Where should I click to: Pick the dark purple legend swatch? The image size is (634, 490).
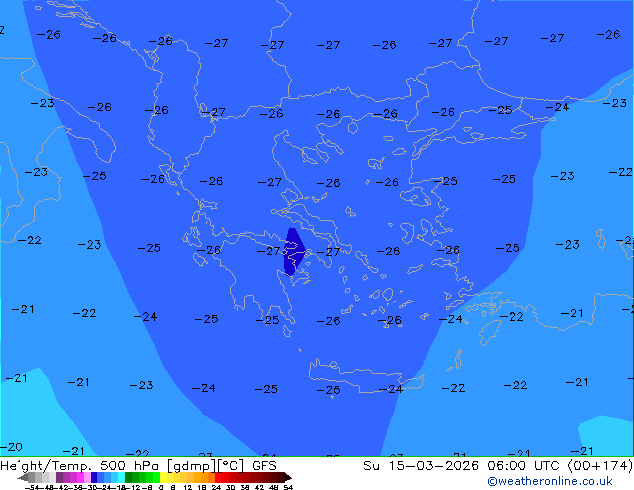pos(59,477)
